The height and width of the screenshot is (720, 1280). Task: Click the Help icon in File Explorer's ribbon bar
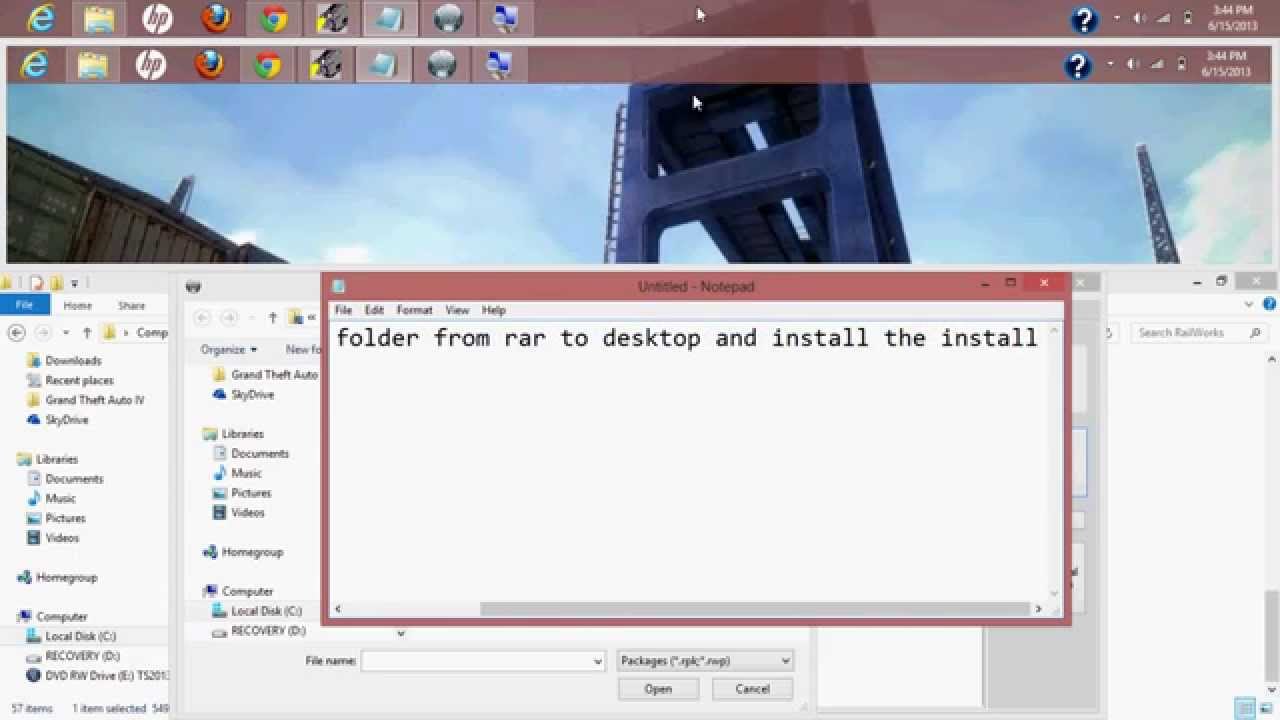[1270, 305]
